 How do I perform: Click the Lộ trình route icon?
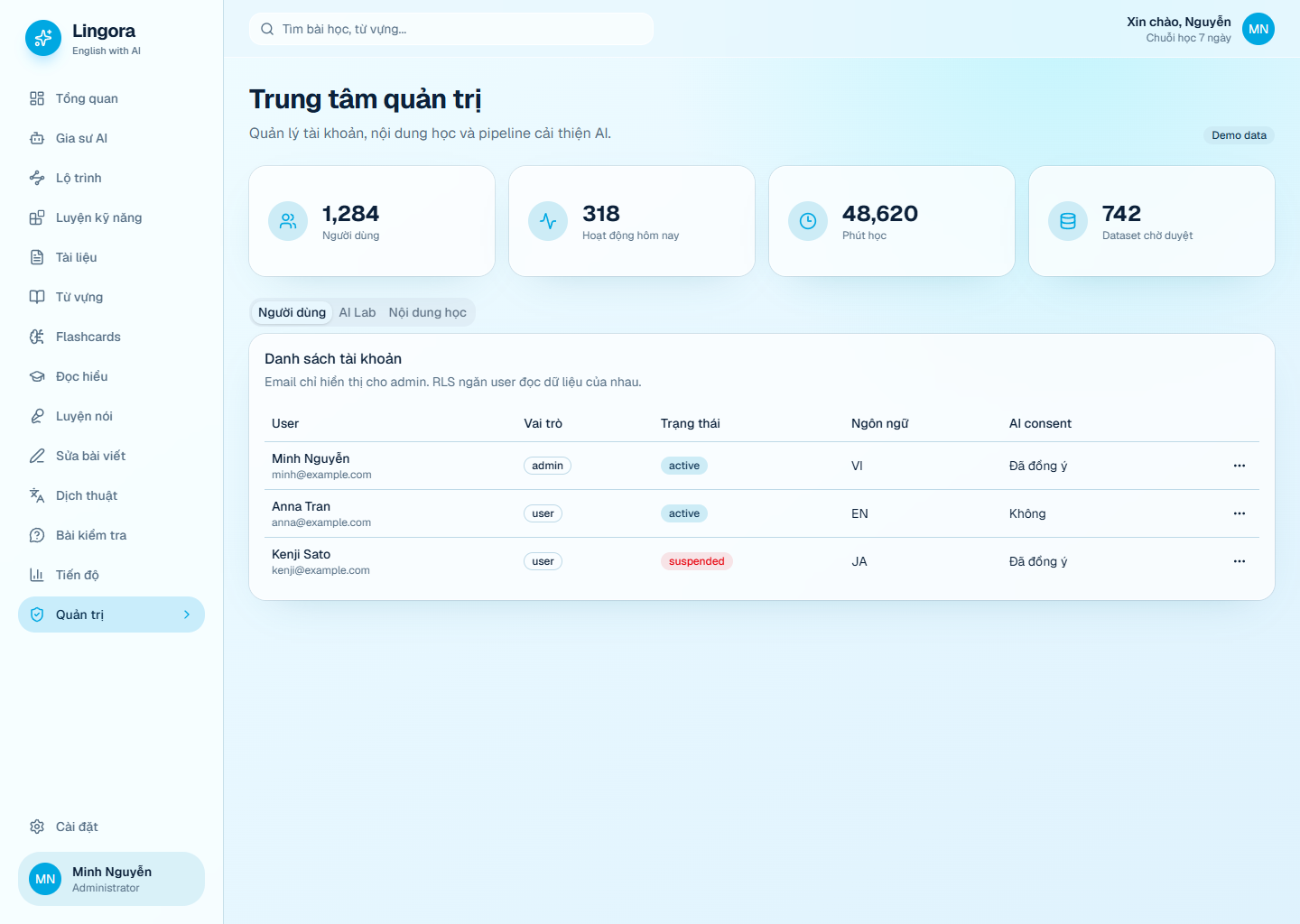(37, 178)
